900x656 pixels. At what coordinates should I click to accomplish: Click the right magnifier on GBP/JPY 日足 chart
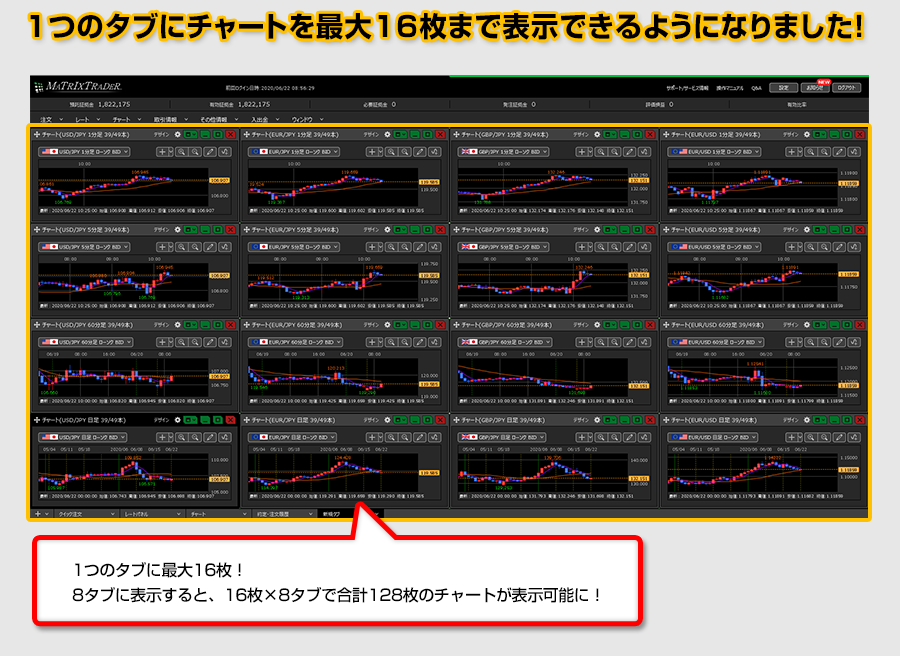click(615, 437)
